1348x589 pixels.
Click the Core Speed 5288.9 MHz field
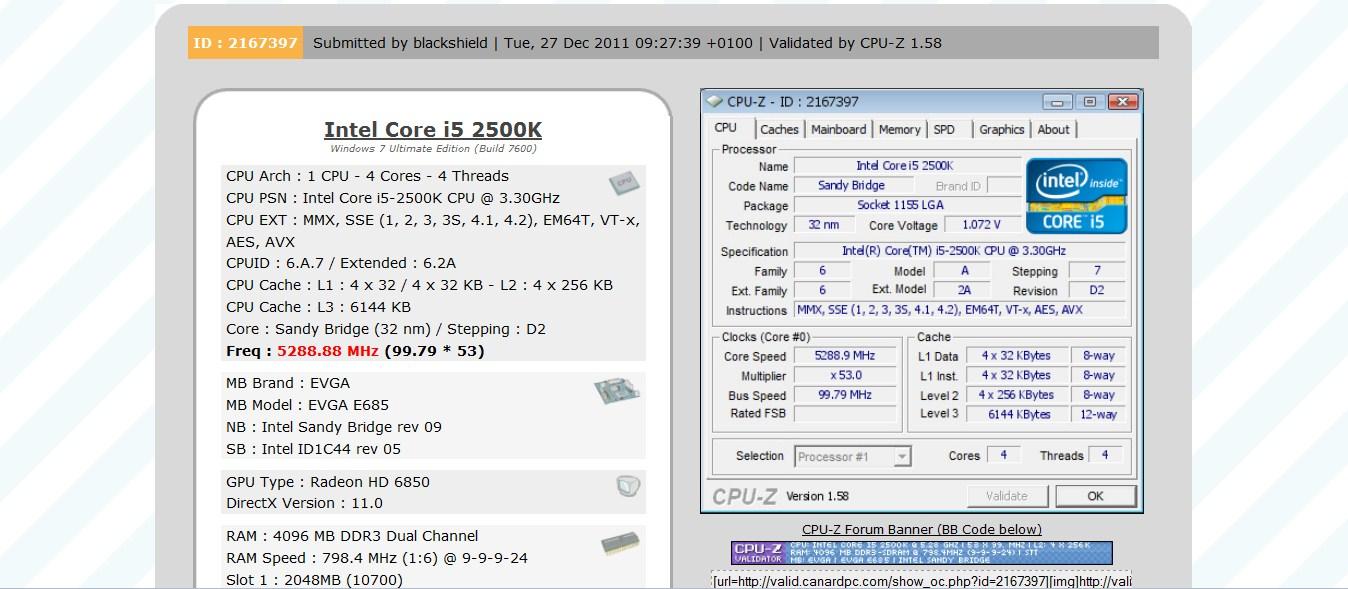tap(846, 356)
